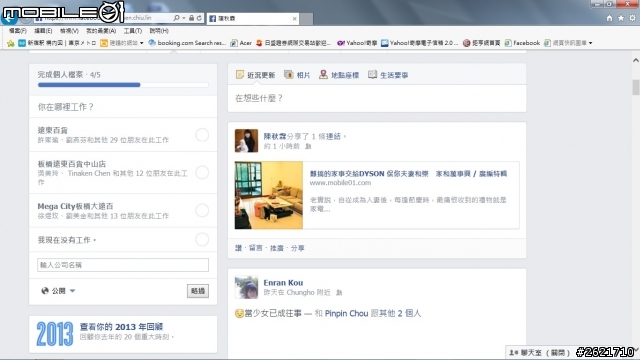The width and height of the screenshot is (640, 360).
Task: Expand the 網頁快訊圖庫 dropdown arrow
Action: 590,43
